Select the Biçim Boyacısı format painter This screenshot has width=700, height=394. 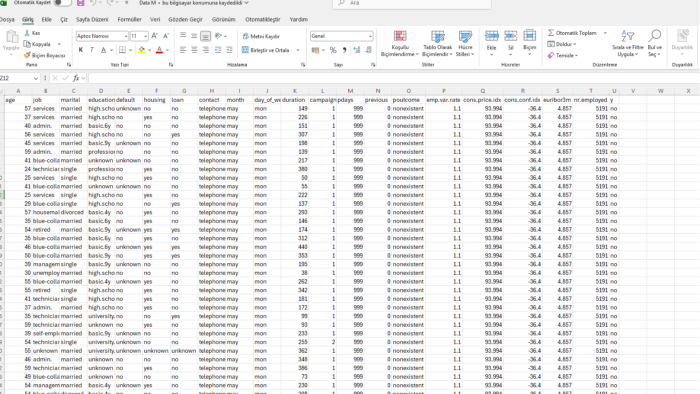[44, 55]
